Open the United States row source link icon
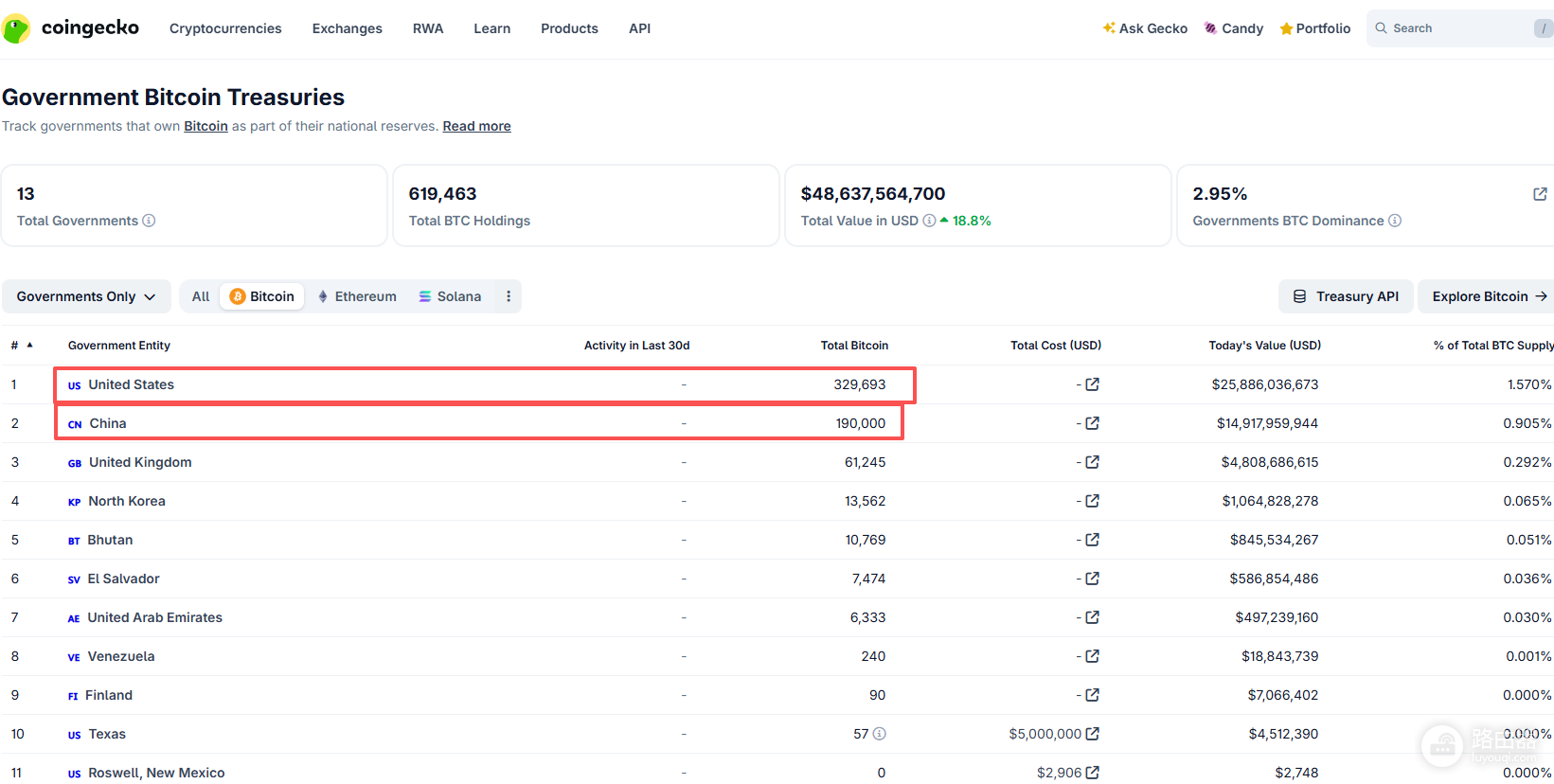The image size is (1554, 784). pos(1092,384)
